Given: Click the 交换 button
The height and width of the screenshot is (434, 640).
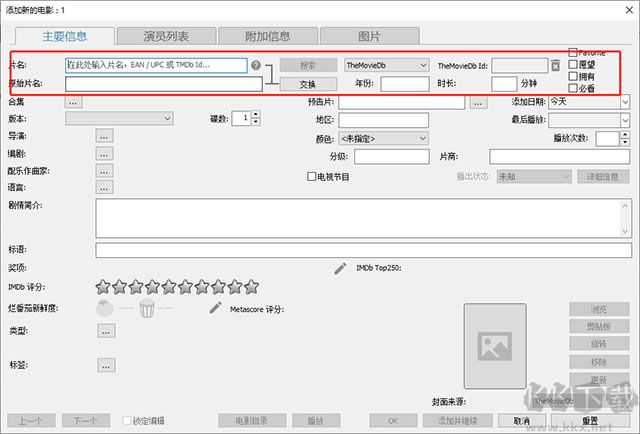Looking at the screenshot, I should tap(307, 84).
